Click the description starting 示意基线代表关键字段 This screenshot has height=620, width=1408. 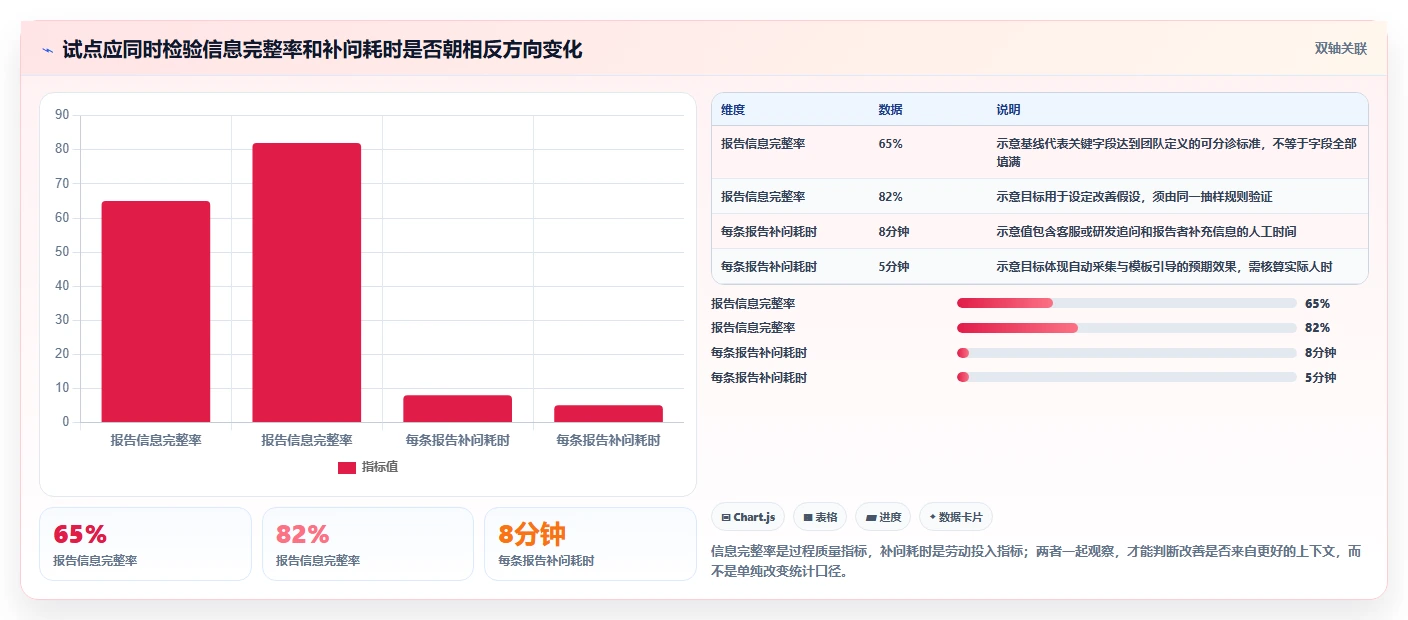[x=1176, y=152]
